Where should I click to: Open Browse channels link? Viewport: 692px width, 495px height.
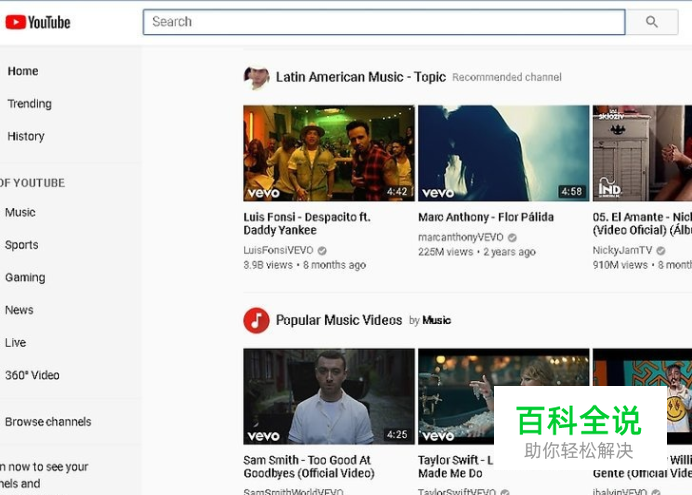pyautogui.click(x=48, y=422)
